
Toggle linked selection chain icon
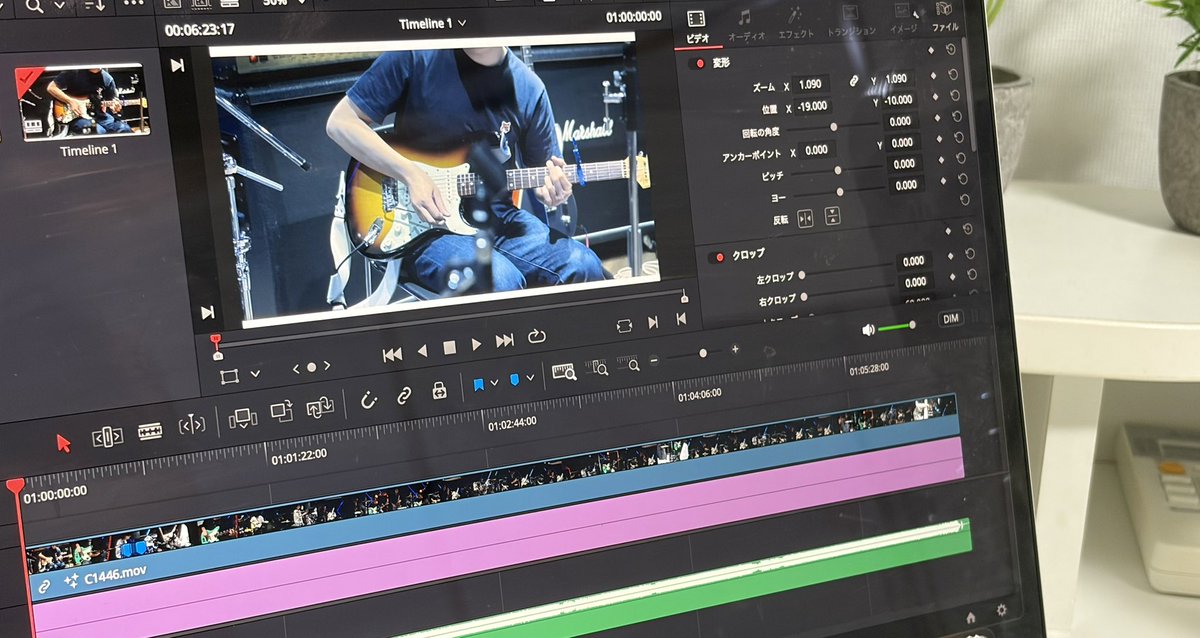point(404,396)
